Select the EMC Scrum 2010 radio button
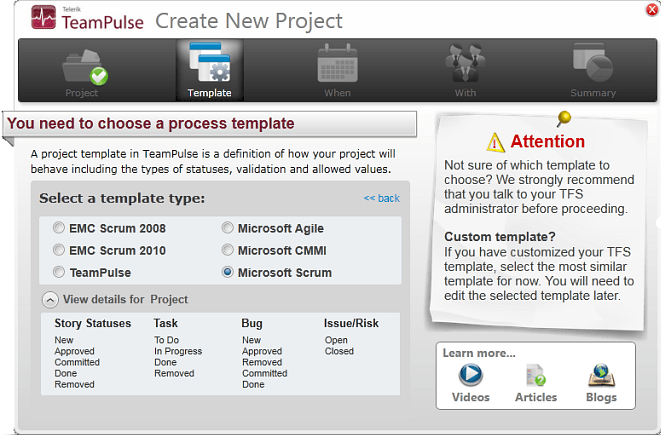This screenshot has width=661, height=435. [x=59, y=250]
